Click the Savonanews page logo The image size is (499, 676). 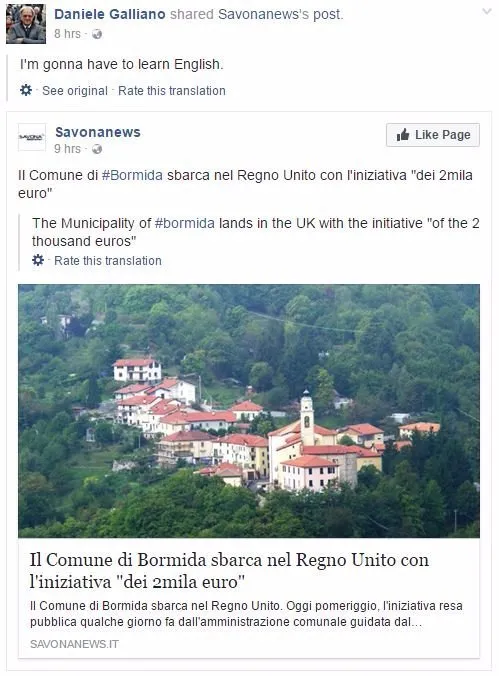coord(31,137)
